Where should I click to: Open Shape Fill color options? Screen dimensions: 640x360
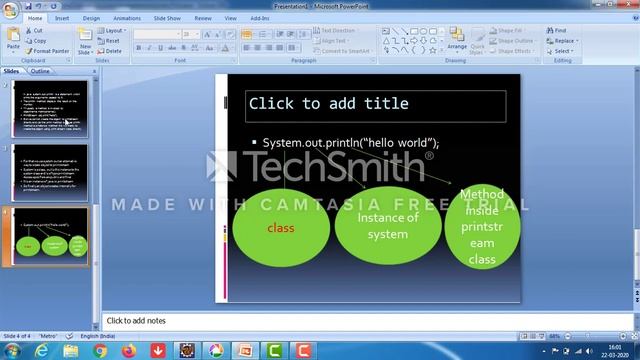point(507,31)
